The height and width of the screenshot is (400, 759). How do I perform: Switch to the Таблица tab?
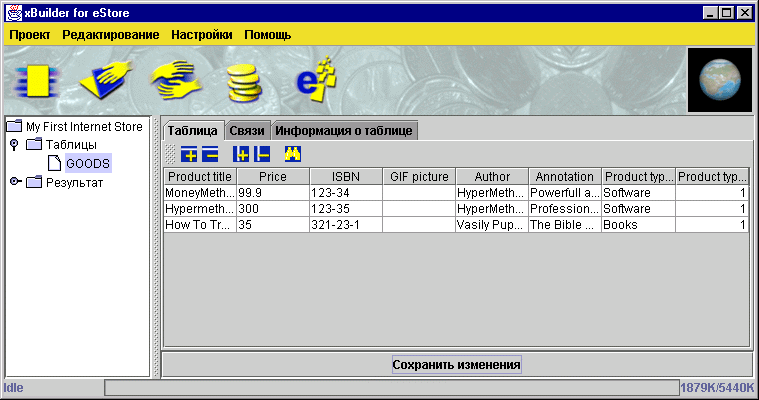193,131
